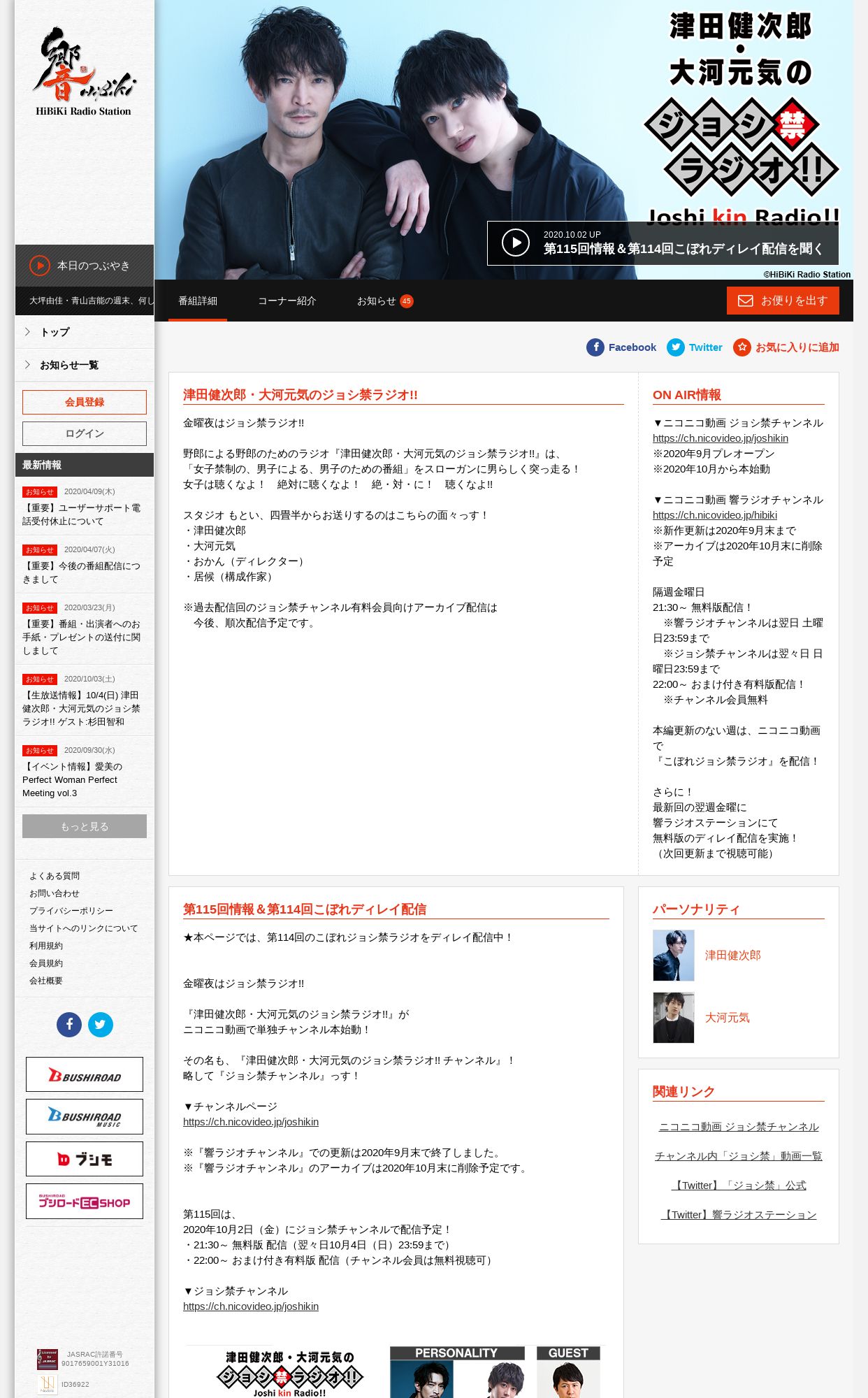This screenshot has height=1398, width=868.
Task: Play the 第115回 episode in the banner
Action: [663, 243]
